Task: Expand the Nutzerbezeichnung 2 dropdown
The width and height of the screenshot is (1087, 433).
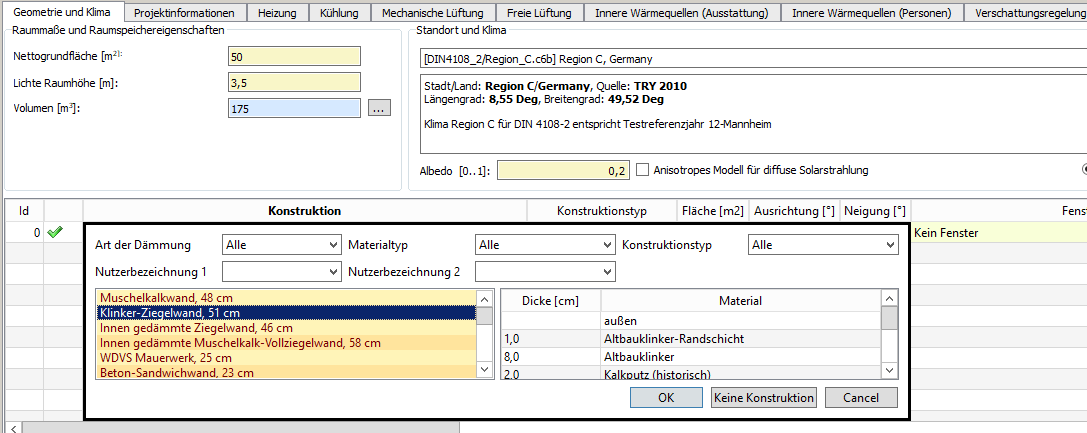Action: click(x=546, y=272)
